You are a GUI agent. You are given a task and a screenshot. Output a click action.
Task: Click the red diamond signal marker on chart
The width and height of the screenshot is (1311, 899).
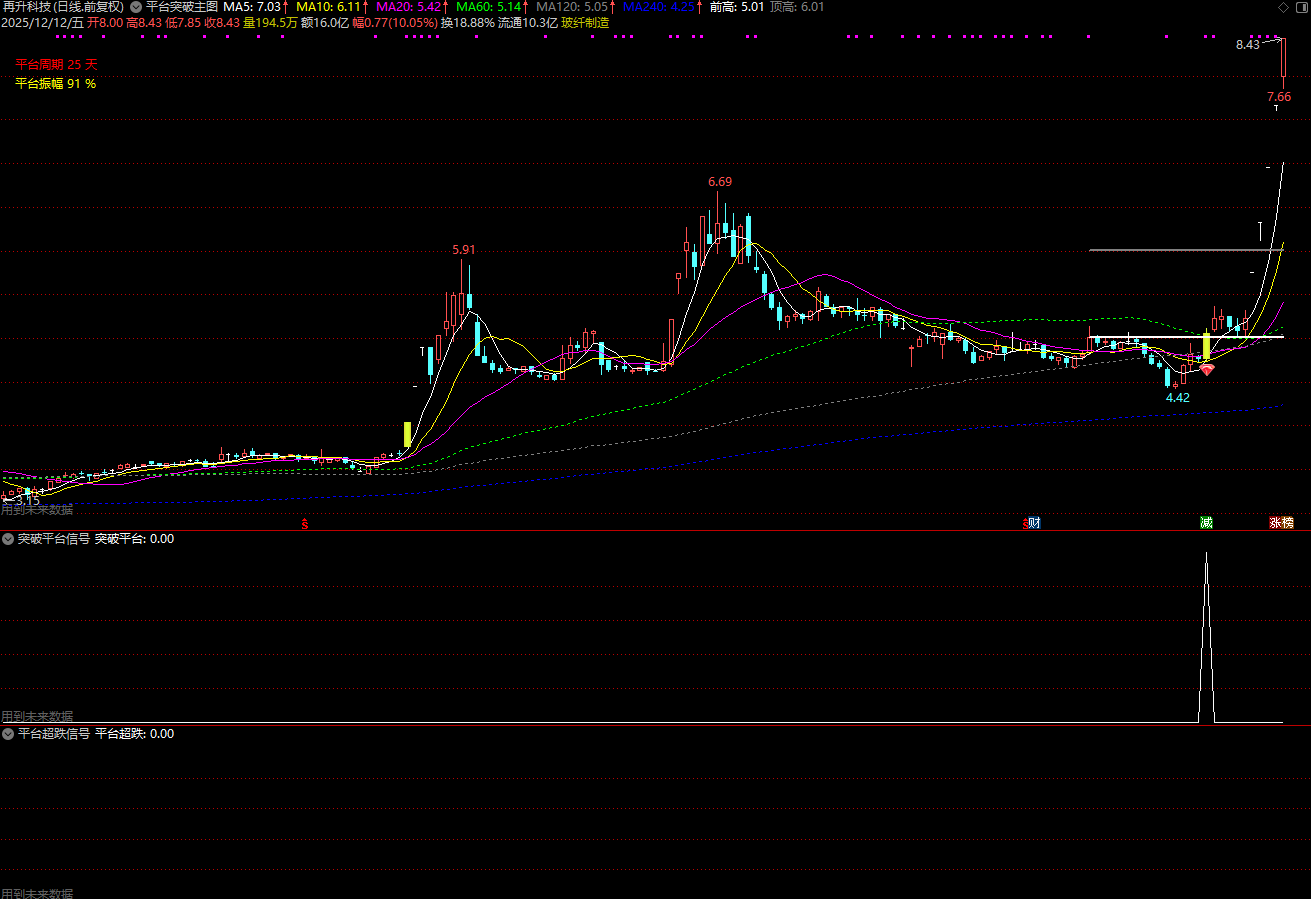point(1207,370)
